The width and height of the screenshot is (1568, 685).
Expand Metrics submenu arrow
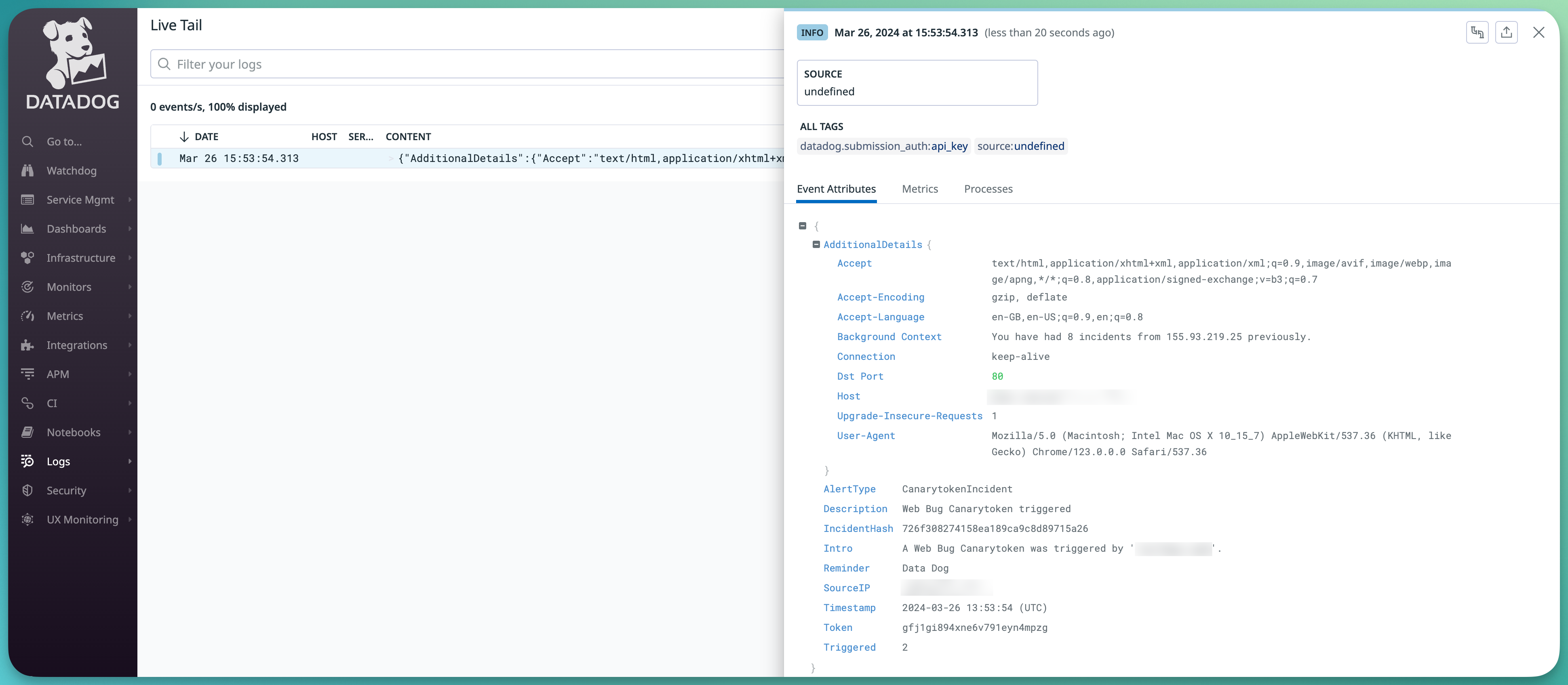[x=130, y=316]
